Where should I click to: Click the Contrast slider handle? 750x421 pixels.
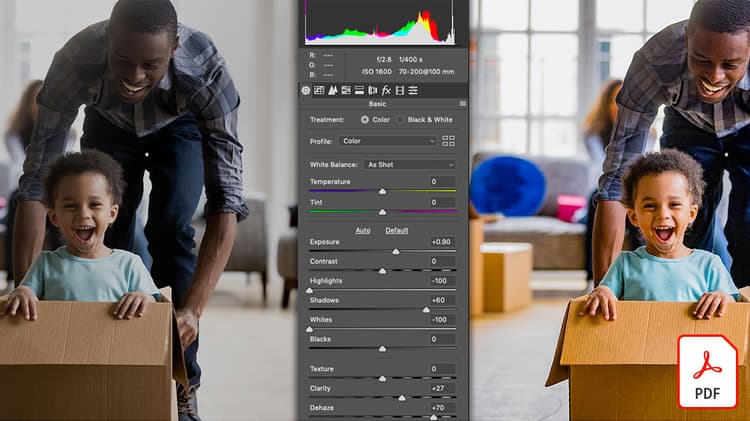click(382, 271)
